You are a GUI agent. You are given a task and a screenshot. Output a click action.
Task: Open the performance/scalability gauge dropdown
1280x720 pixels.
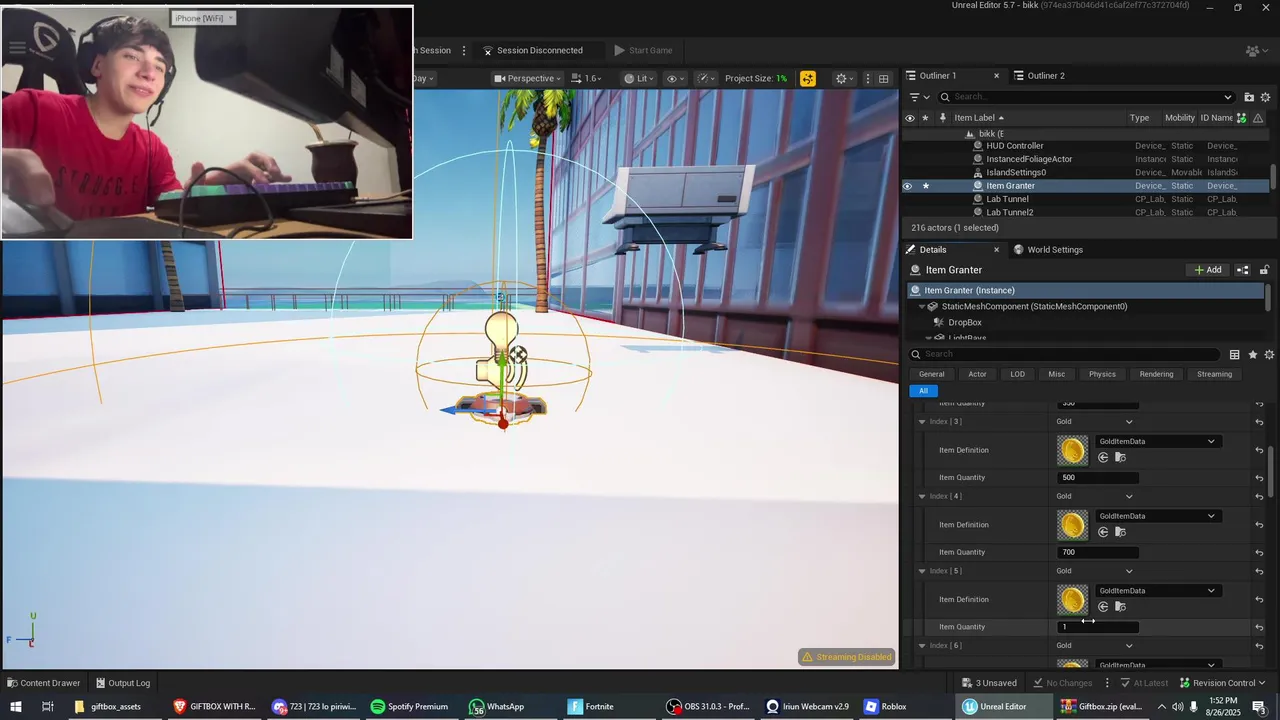(706, 78)
